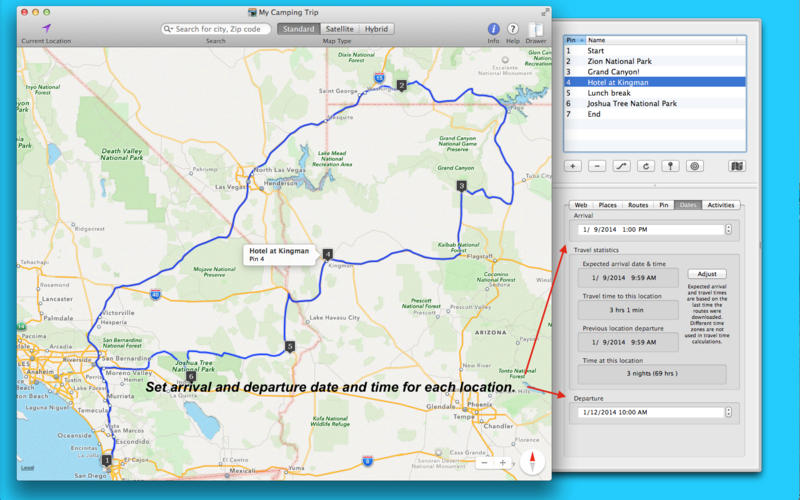Click the route line icon button

coord(621,166)
